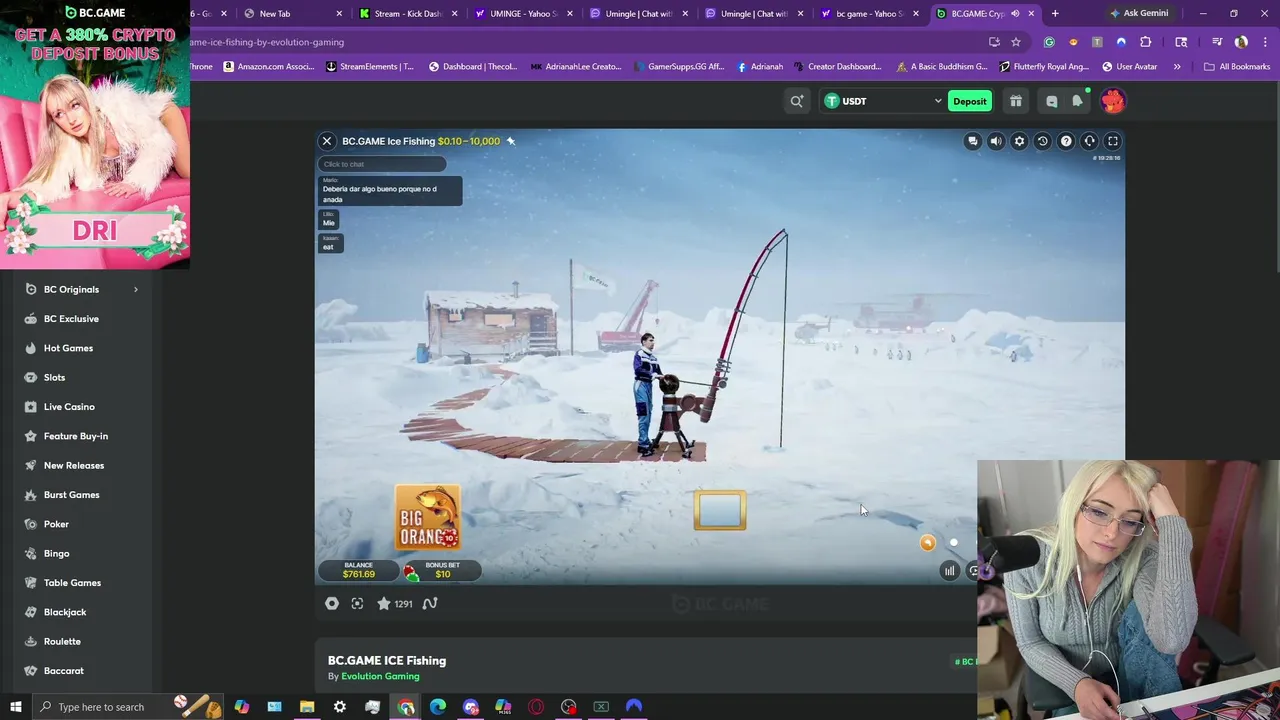Click the trend graph icon below game
The height and width of the screenshot is (720, 1280).
(430, 604)
